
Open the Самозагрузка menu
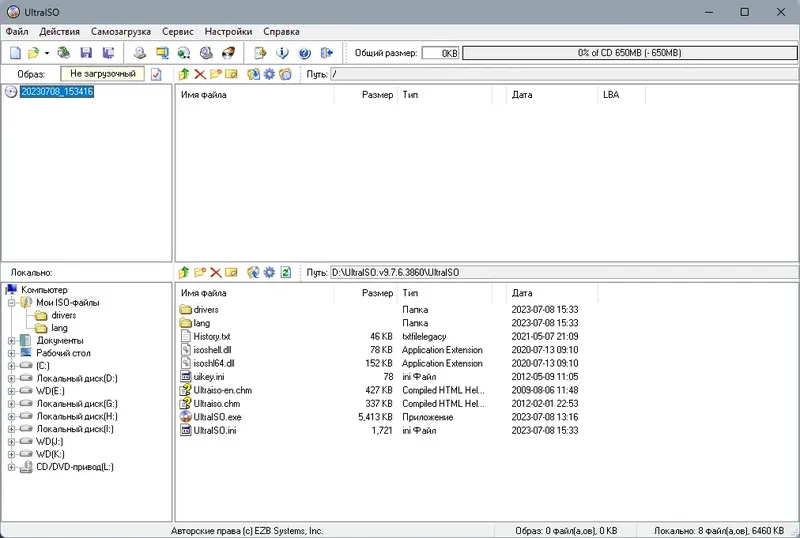point(121,32)
